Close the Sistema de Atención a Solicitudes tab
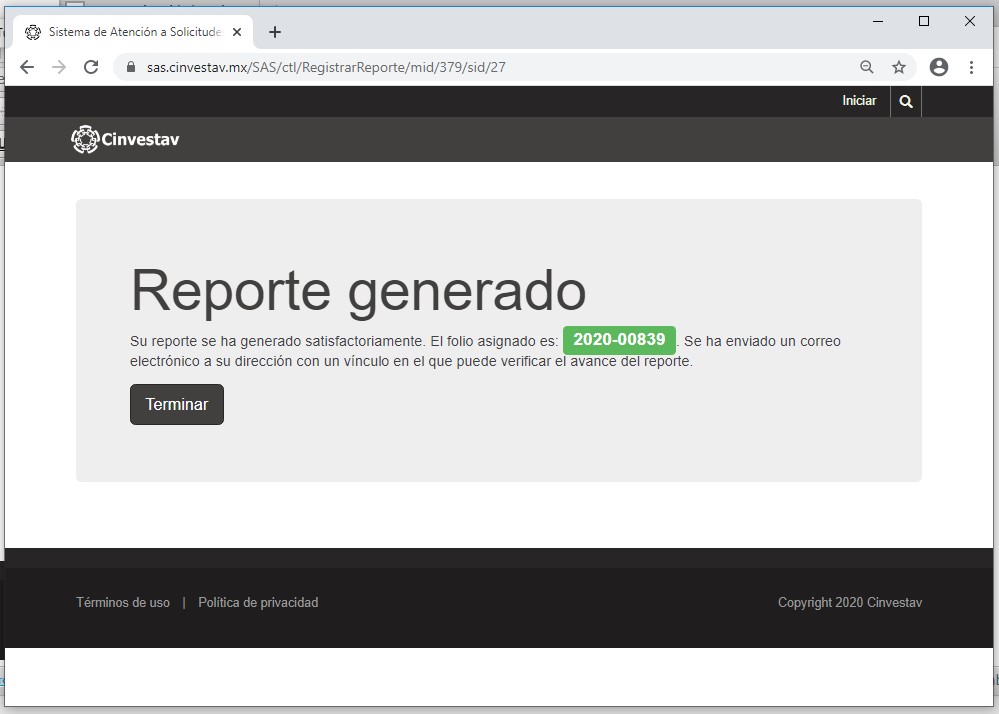Screen dimensions: 999x714 [237, 32]
